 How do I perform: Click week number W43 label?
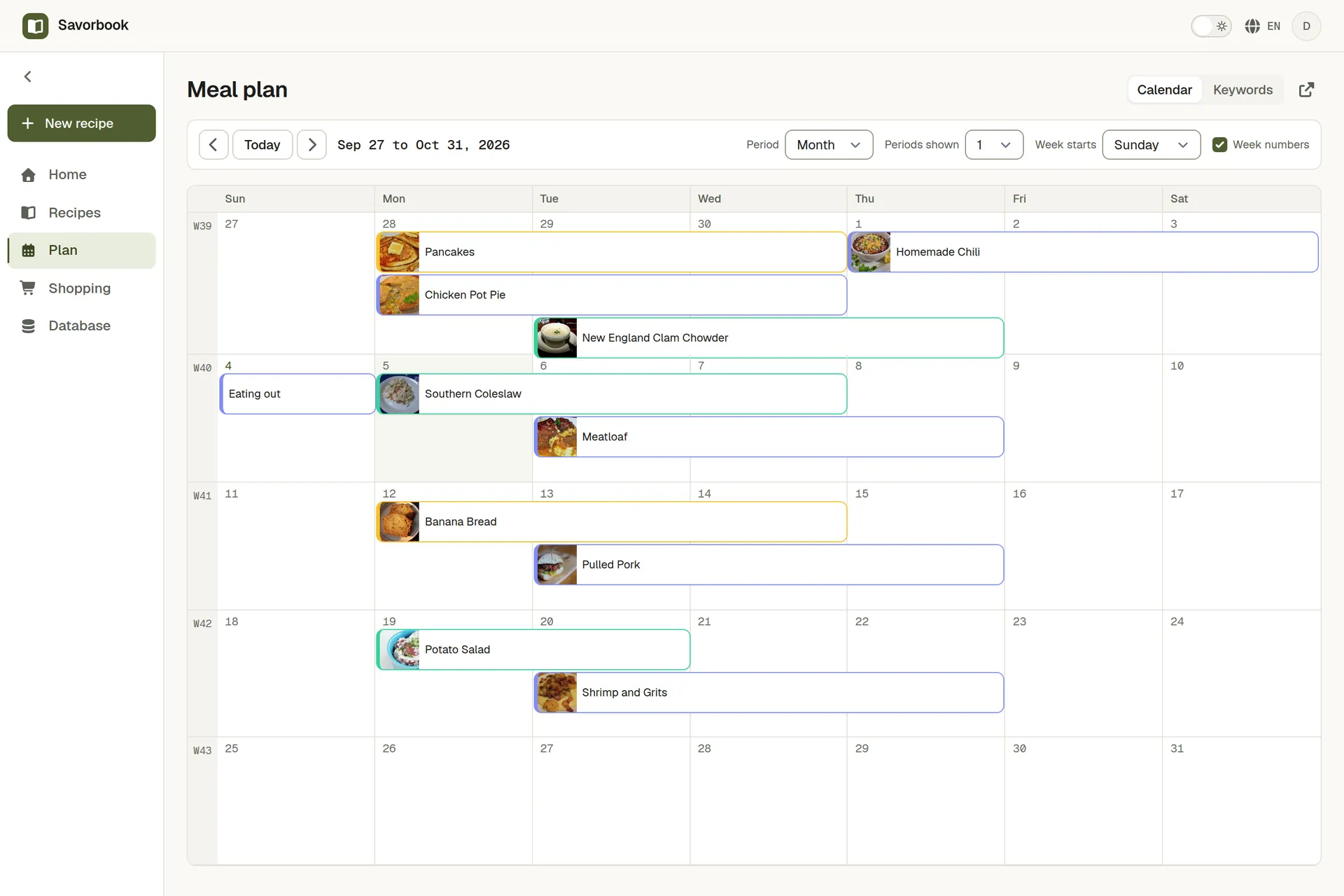[x=202, y=750]
